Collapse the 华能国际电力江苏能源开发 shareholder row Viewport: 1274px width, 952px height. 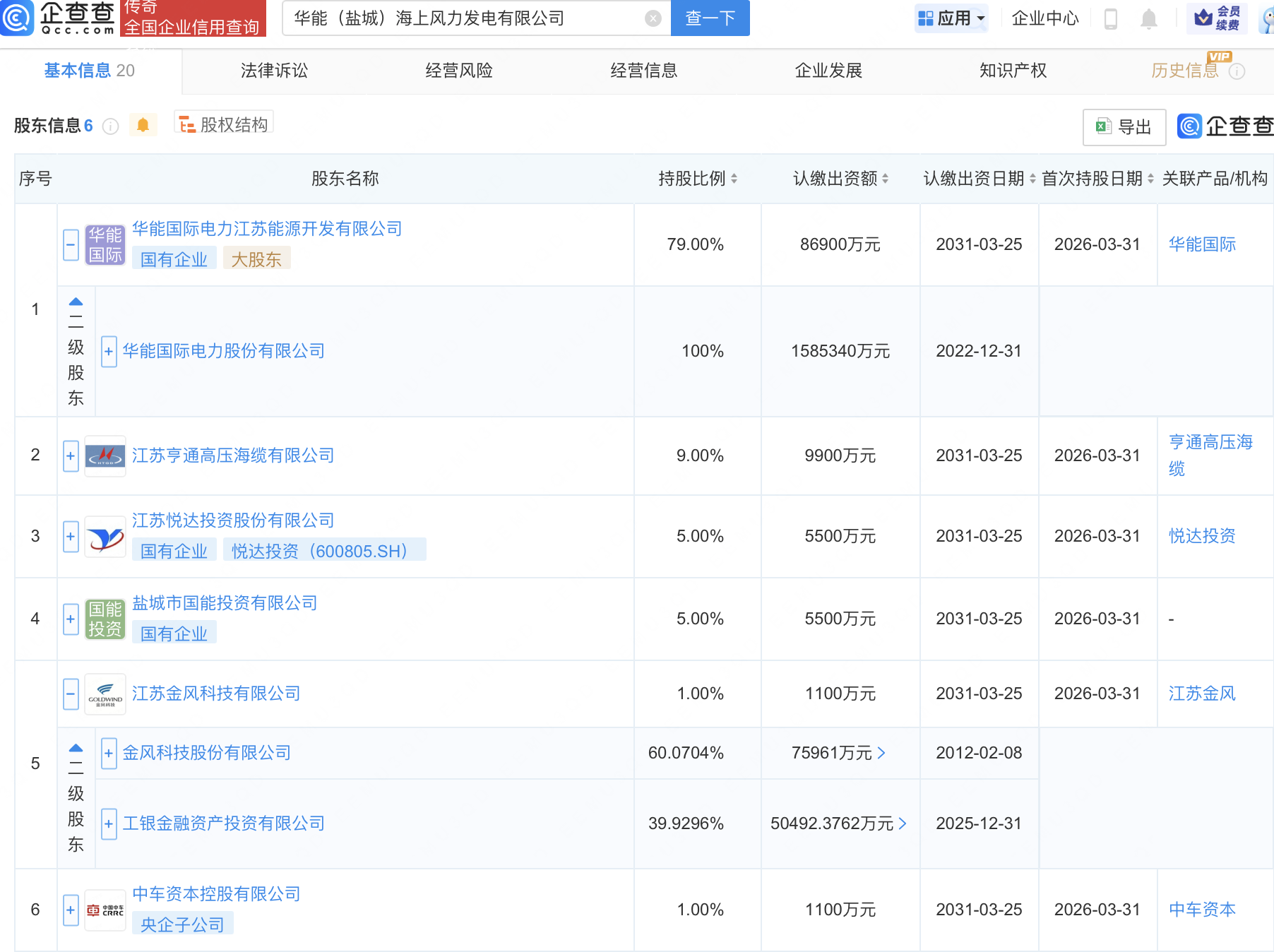[71, 245]
